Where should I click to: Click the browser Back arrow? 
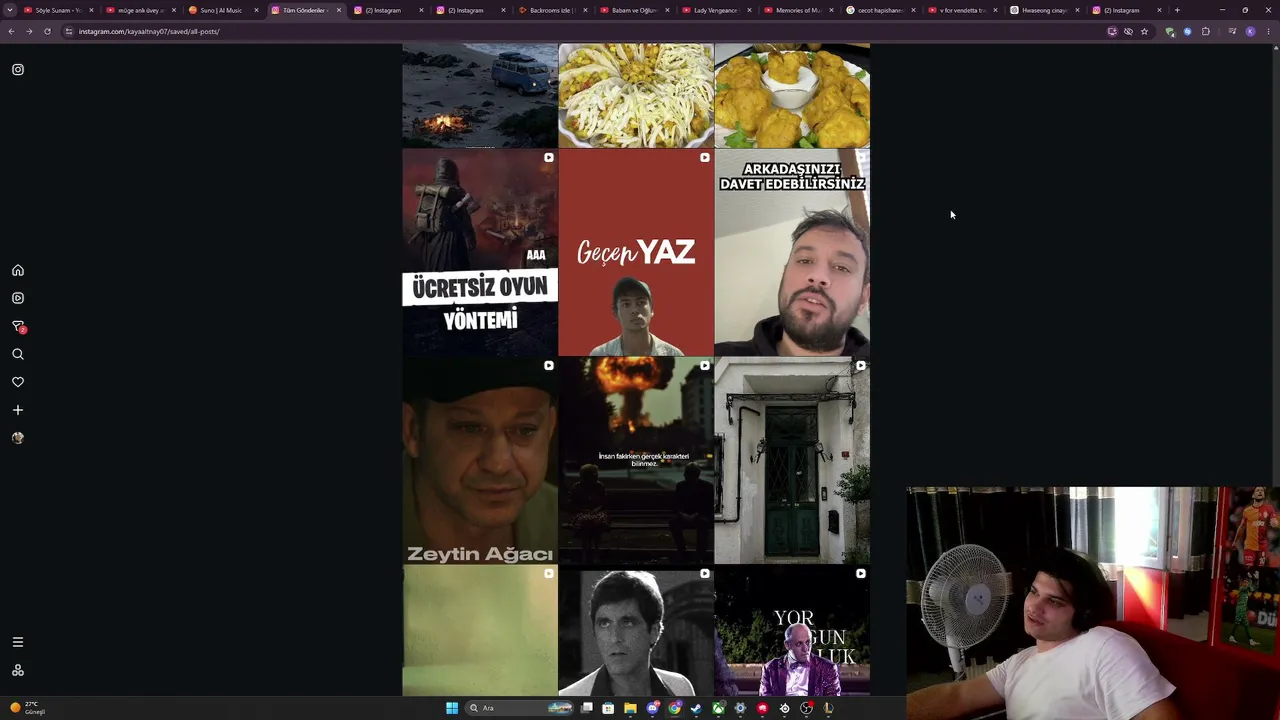[x=11, y=31]
